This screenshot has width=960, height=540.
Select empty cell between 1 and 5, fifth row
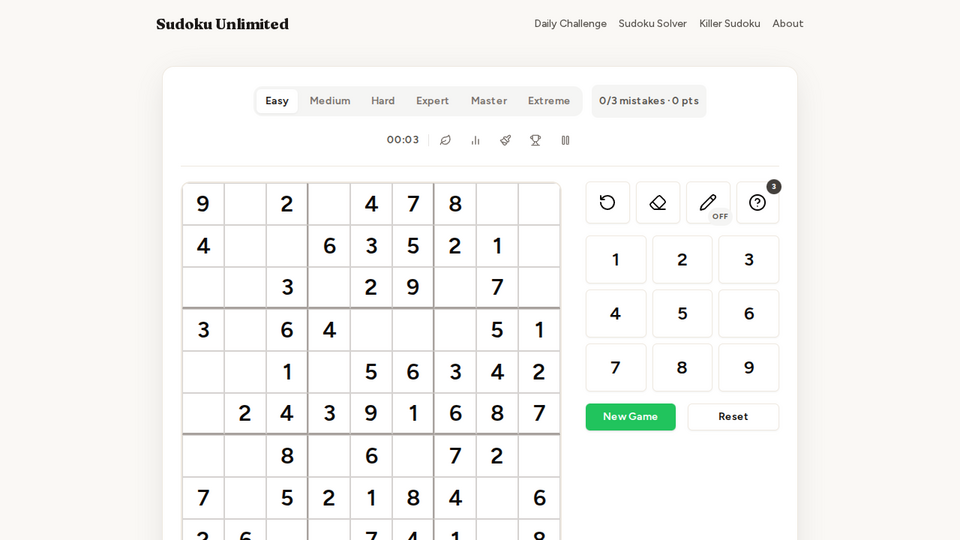(x=329, y=372)
